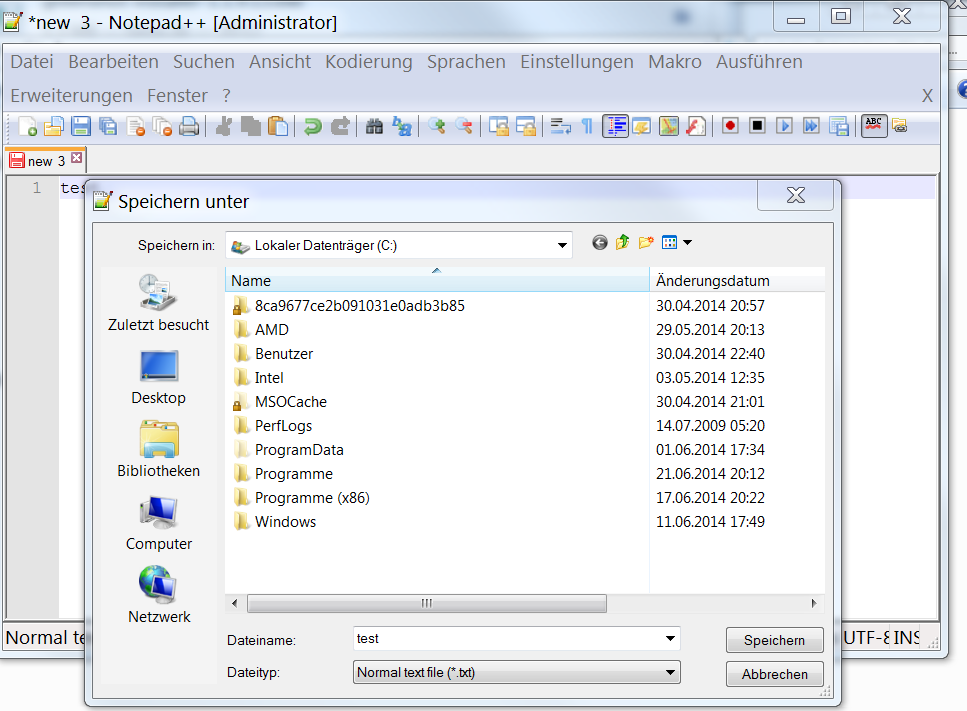Open the Kodierung menu
The width and height of the screenshot is (967, 711).
tap(369, 62)
